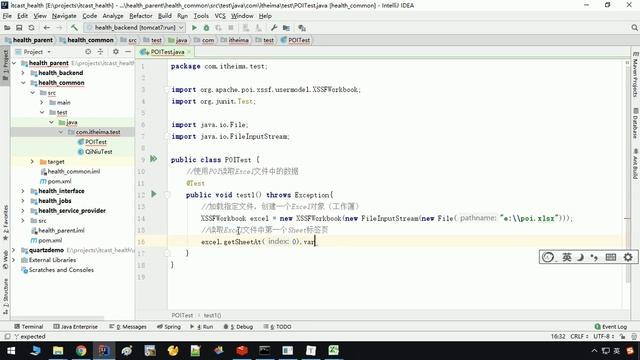640x360 pixels.
Task: Expand the main folder
Action: pos(42,102)
